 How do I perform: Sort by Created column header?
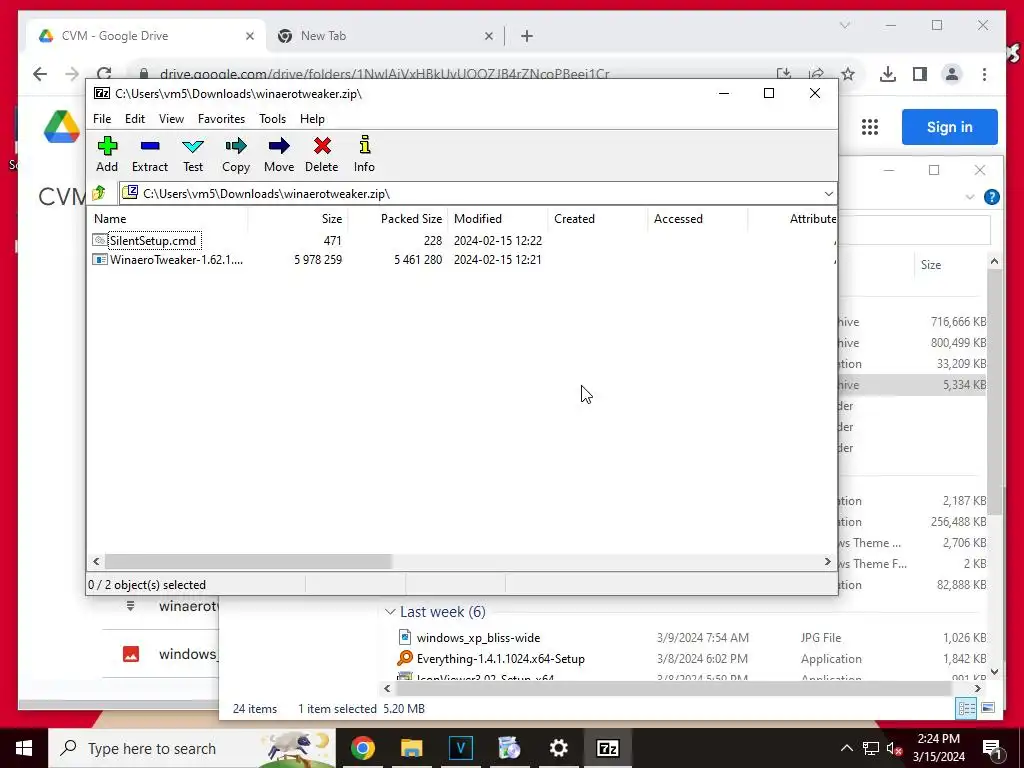click(x=598, y=219)
